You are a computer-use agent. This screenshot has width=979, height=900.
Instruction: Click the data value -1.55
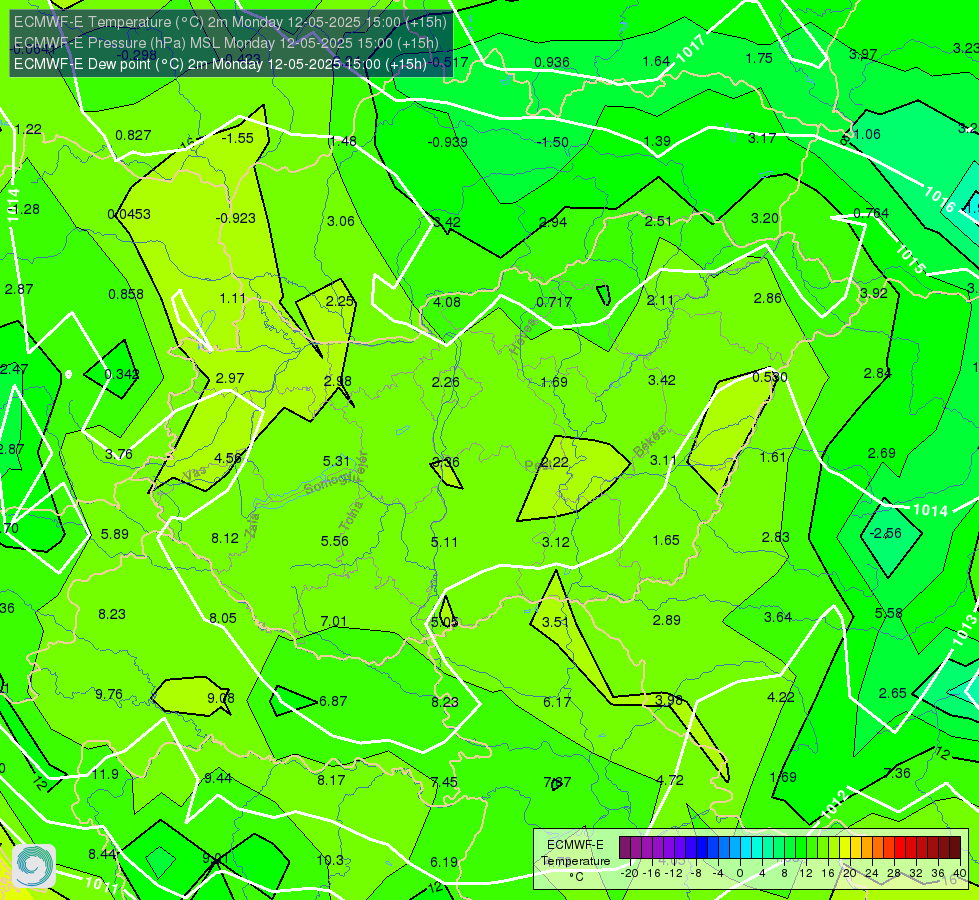coord(237,138)
